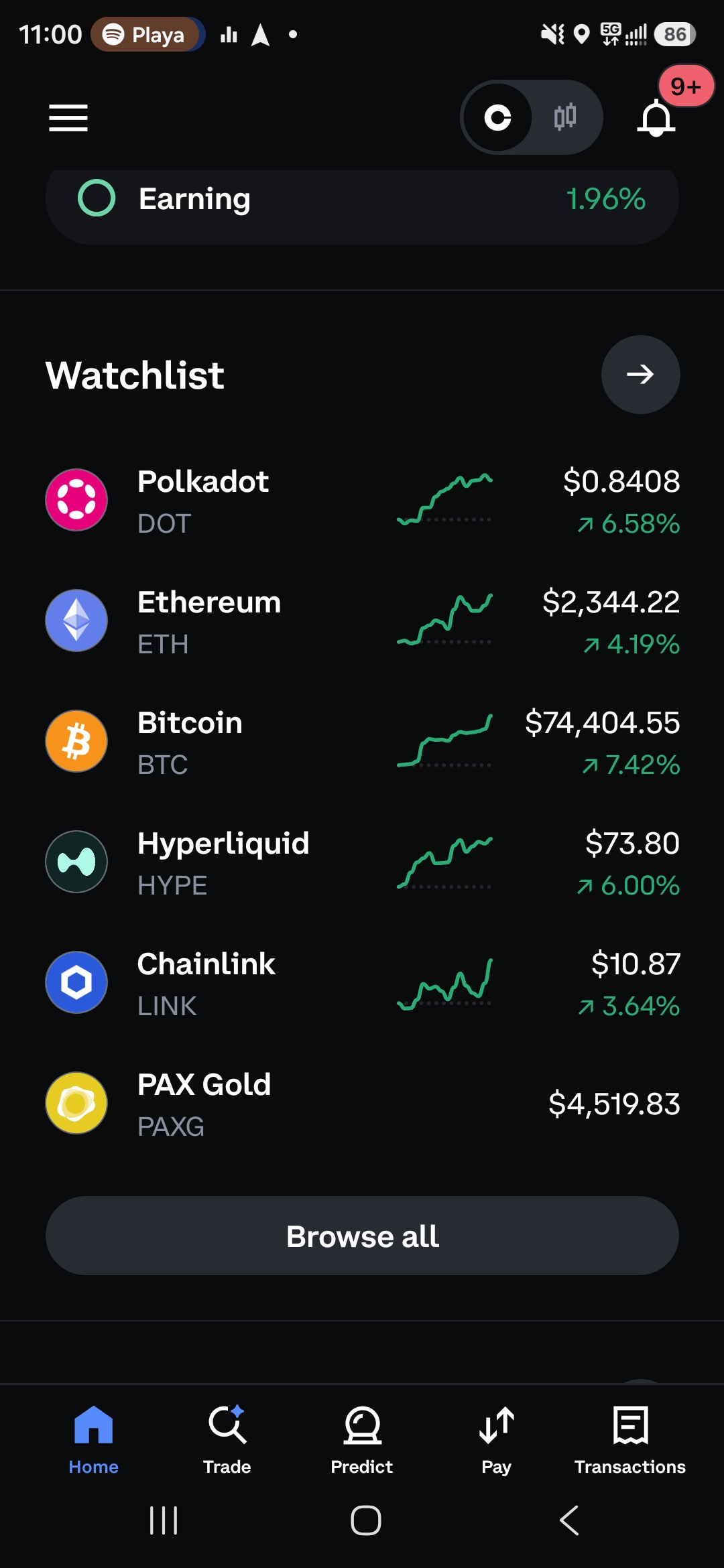Expand the Watchlist with arrow button
Image resolution: width=724 pixels, height=1568 pixels.
pyautogui.click(x=640, y=375)
